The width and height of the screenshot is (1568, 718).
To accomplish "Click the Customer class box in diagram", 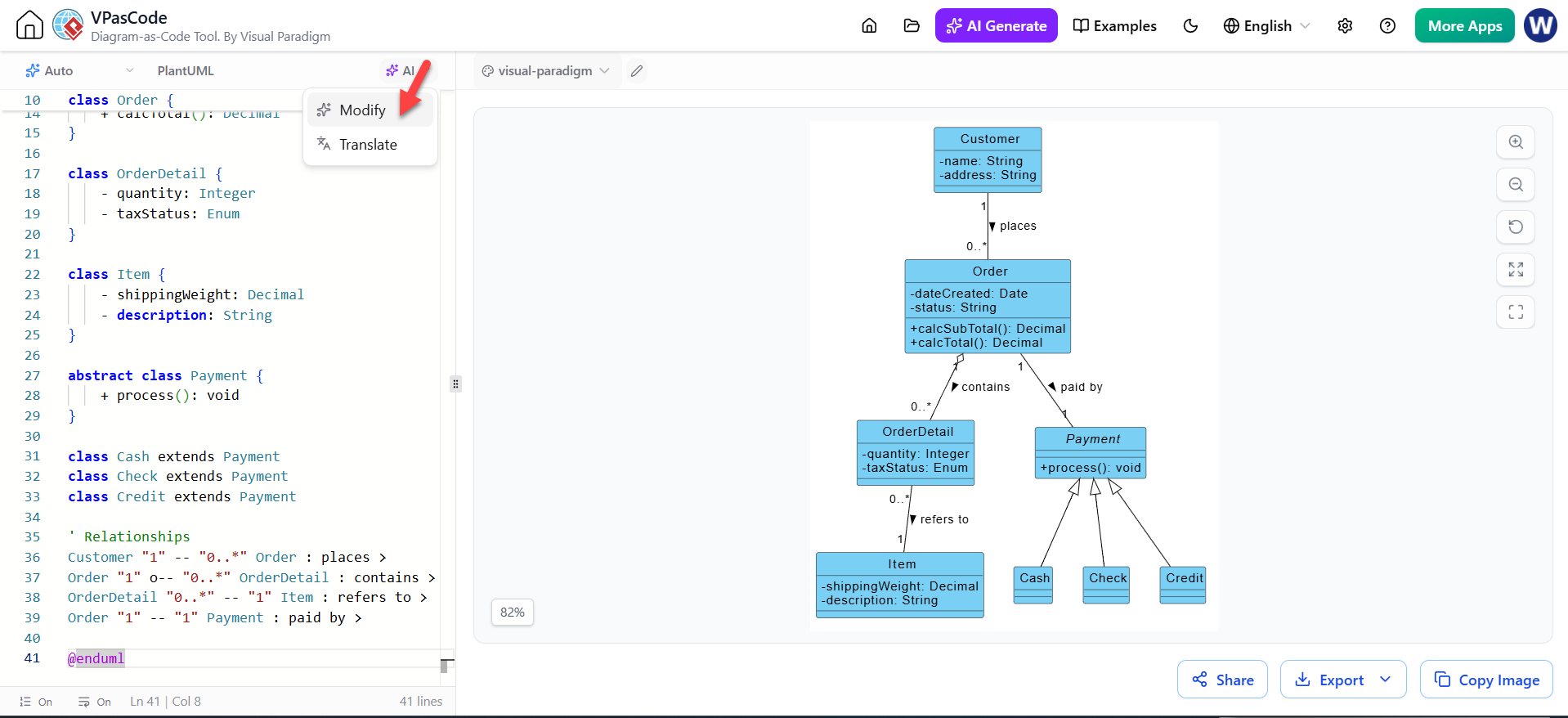I will 988,159.
